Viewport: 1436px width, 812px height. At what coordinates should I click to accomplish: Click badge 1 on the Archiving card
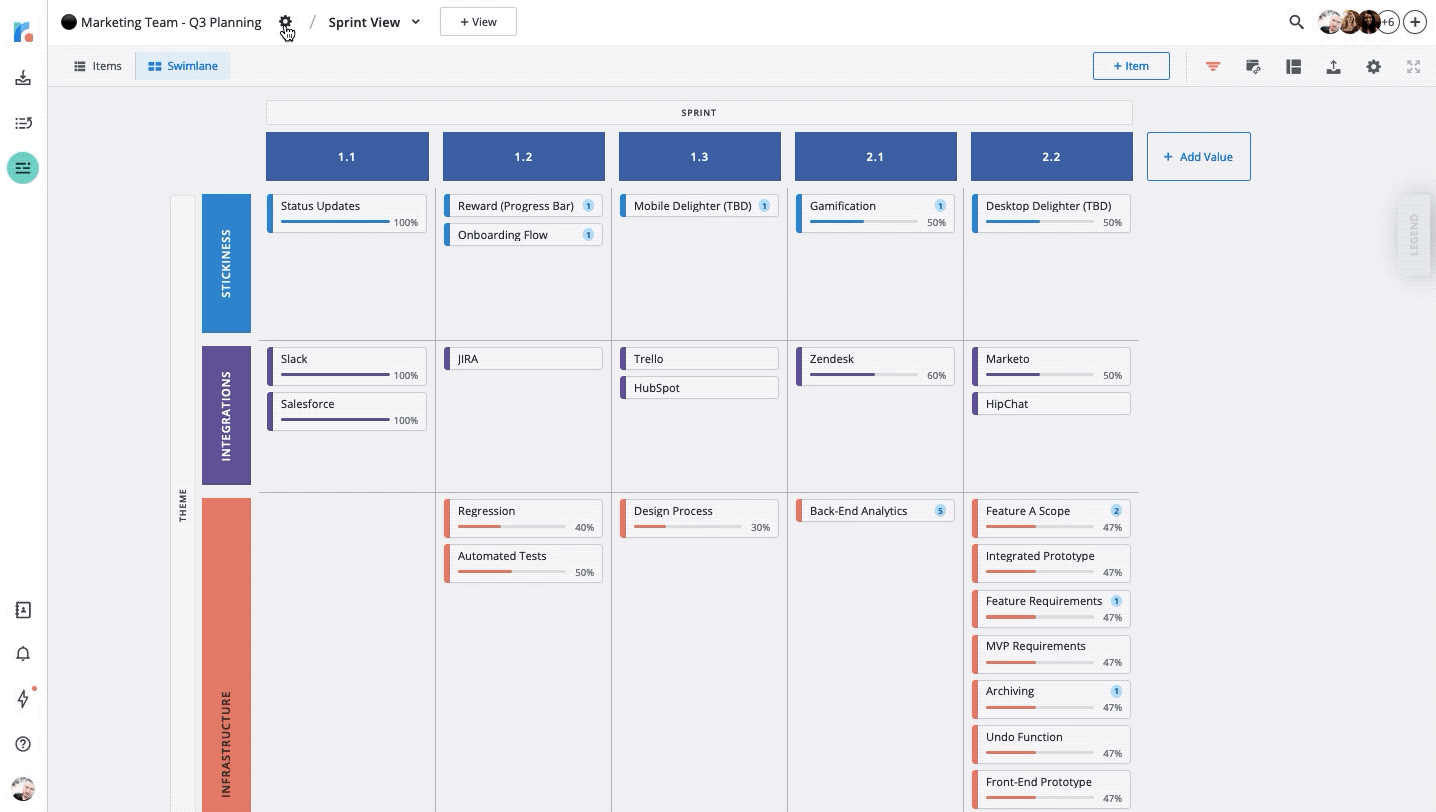(x=1116, y=691)
